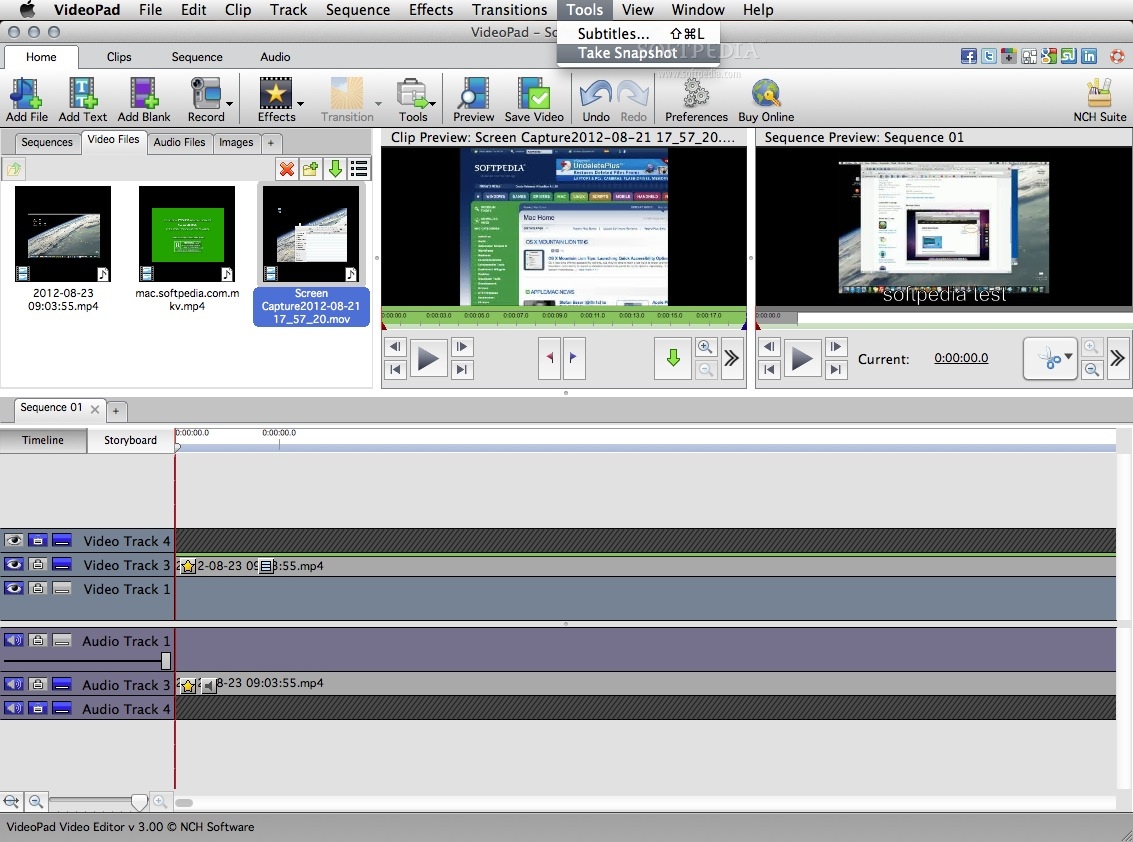Image resolution: width=1133 pixels, height=842 pixels.
Task: Click the Buy Online globe icon
Action: (x=766, y=99)
